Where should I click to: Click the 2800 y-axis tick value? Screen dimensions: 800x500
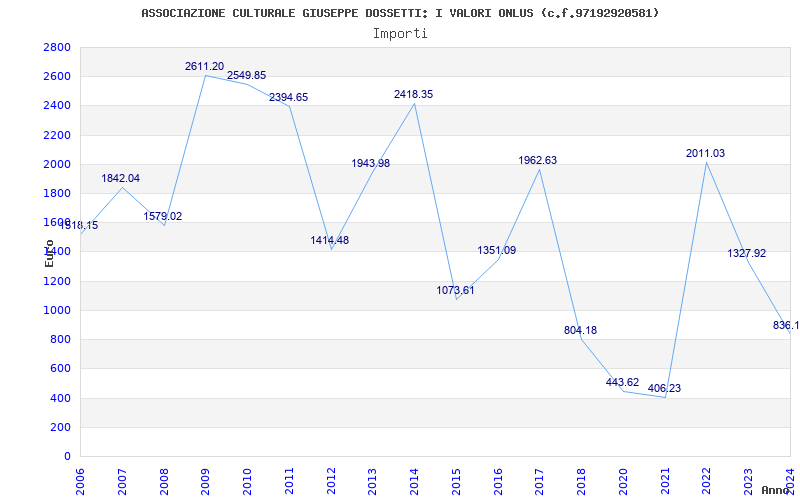(x=57, y=47)
